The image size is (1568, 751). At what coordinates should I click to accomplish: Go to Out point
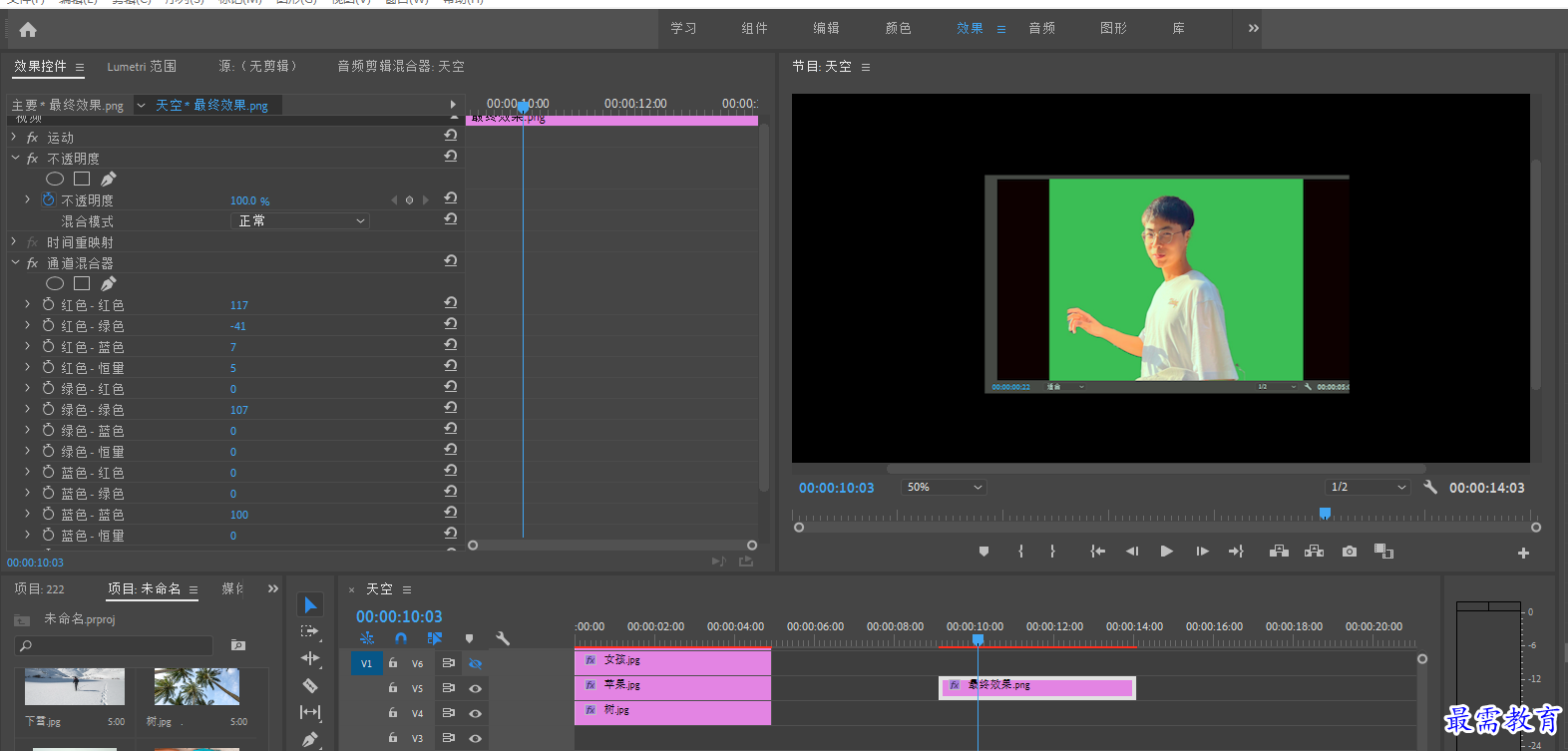(x=1237, y=552)
